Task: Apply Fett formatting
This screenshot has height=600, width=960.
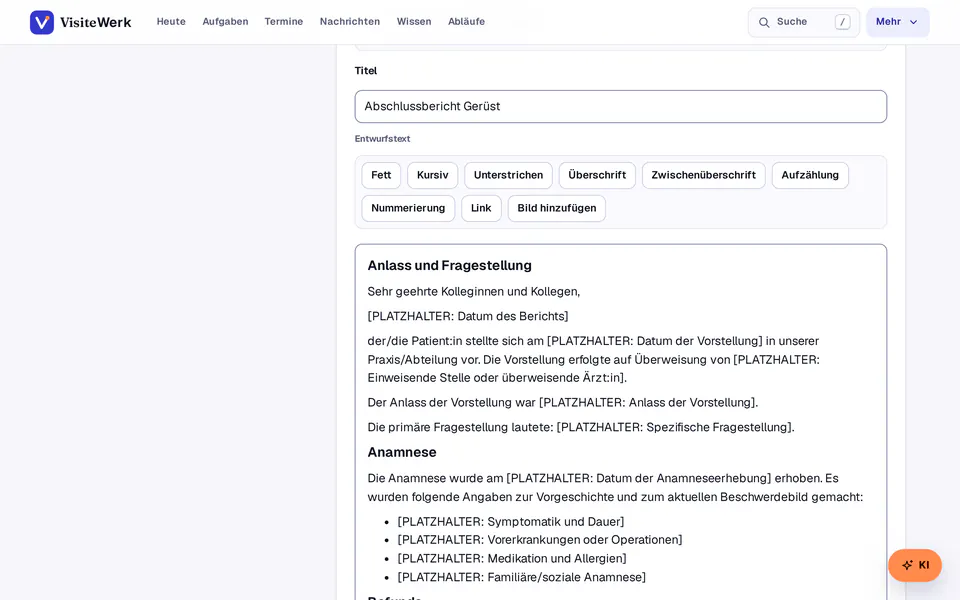Action: click(381, 175)
